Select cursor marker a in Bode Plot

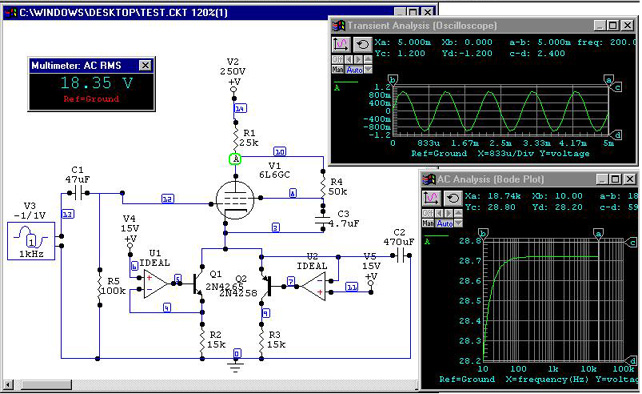(599, 234)
